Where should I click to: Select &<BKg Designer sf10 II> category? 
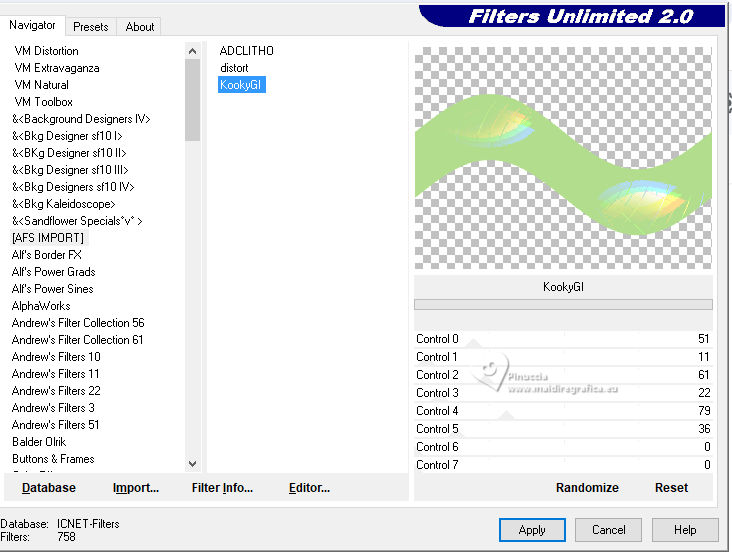pyautogui.click(x=69, y=153)
